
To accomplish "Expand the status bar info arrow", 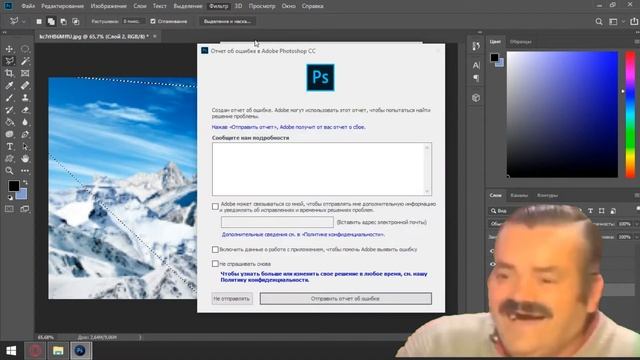I will (140, 338).
